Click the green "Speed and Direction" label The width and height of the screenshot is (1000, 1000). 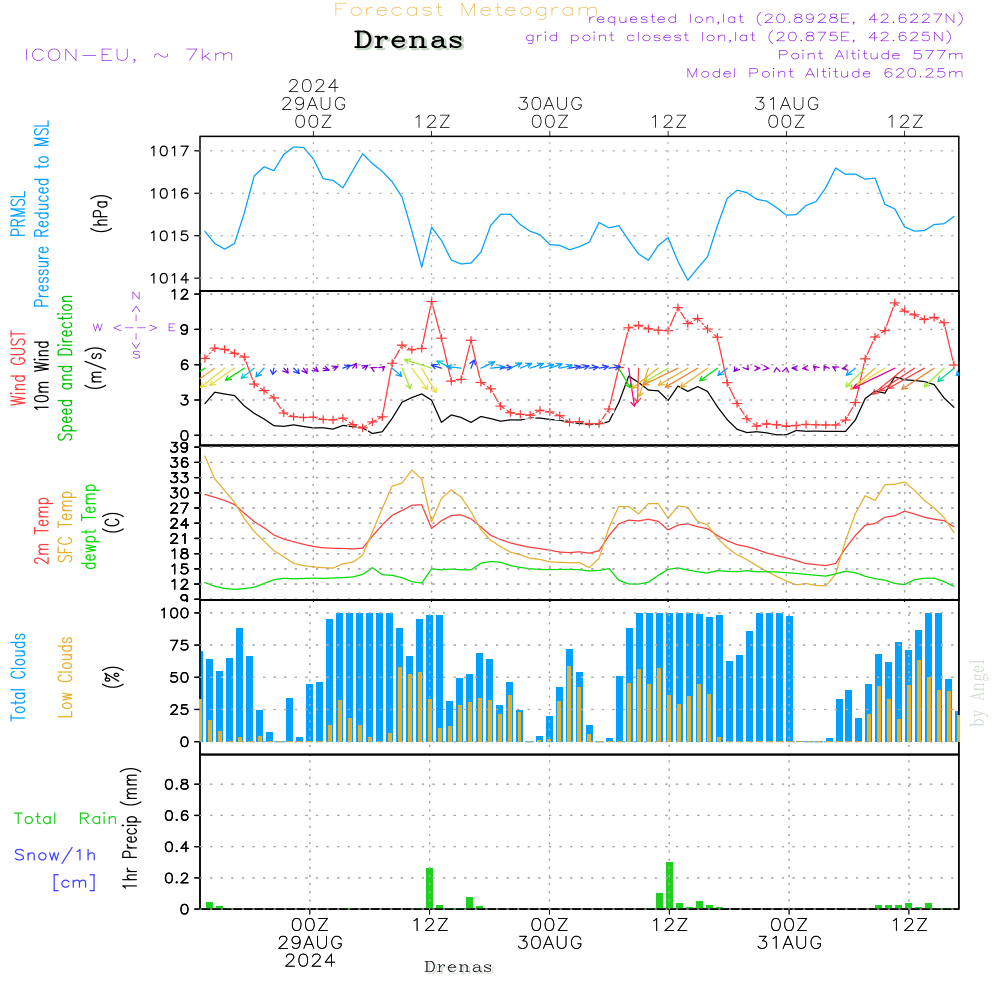point(66,368)
